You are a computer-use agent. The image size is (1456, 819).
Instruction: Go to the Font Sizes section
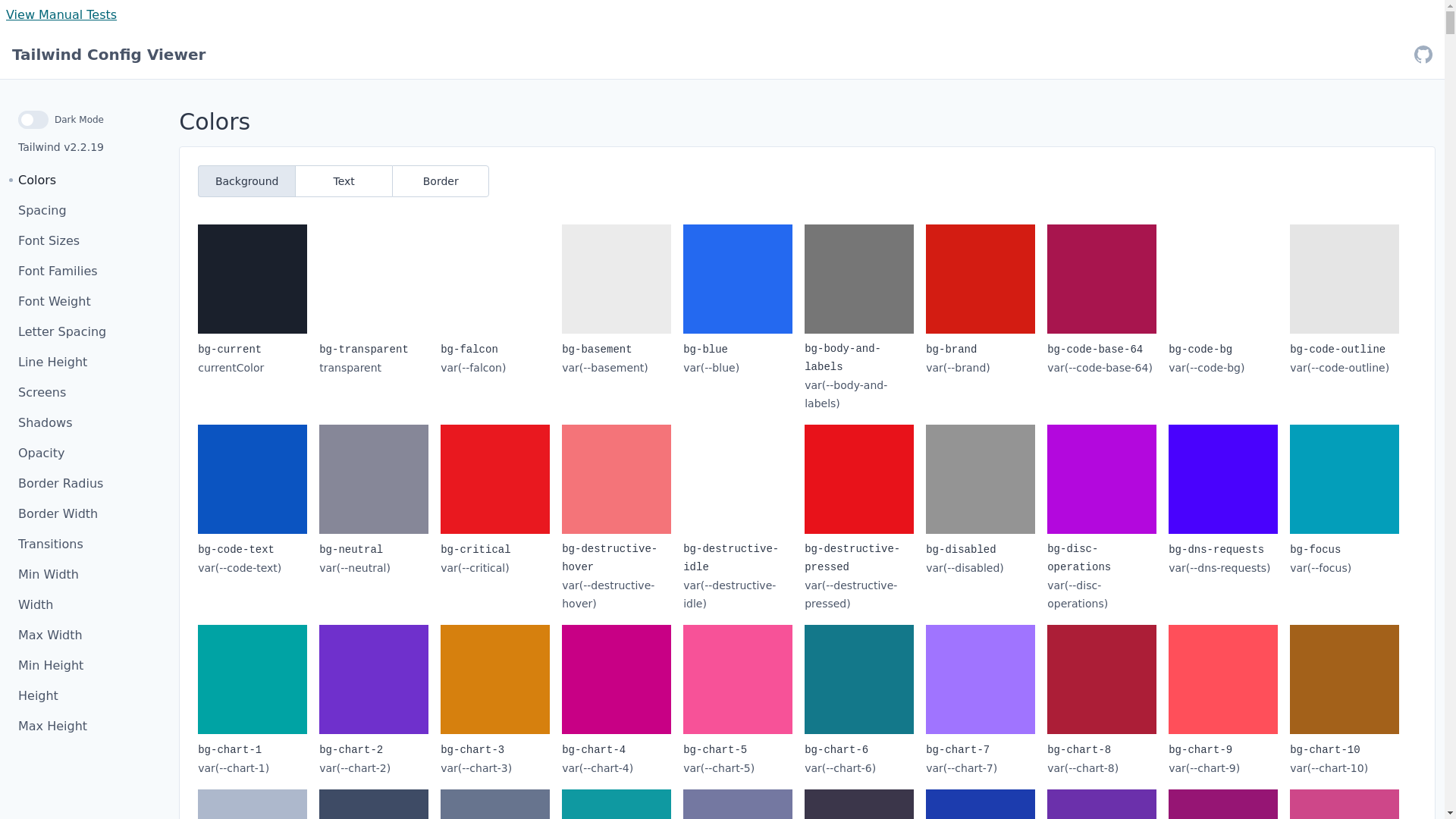pyautogui.click(x=49, y=241)
